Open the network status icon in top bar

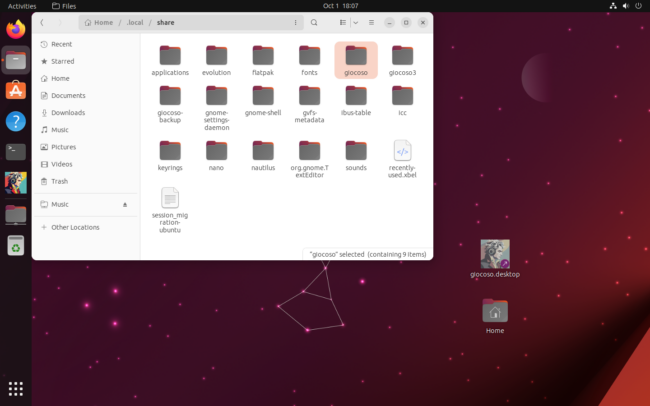click(x=613, y=6)
